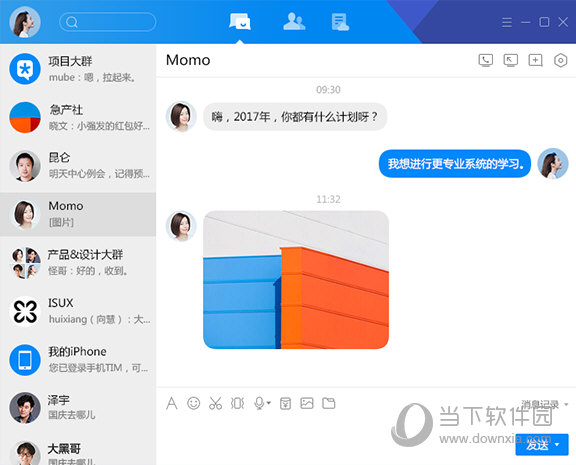
Task: Focus the search input field
Action: point(108,22)
